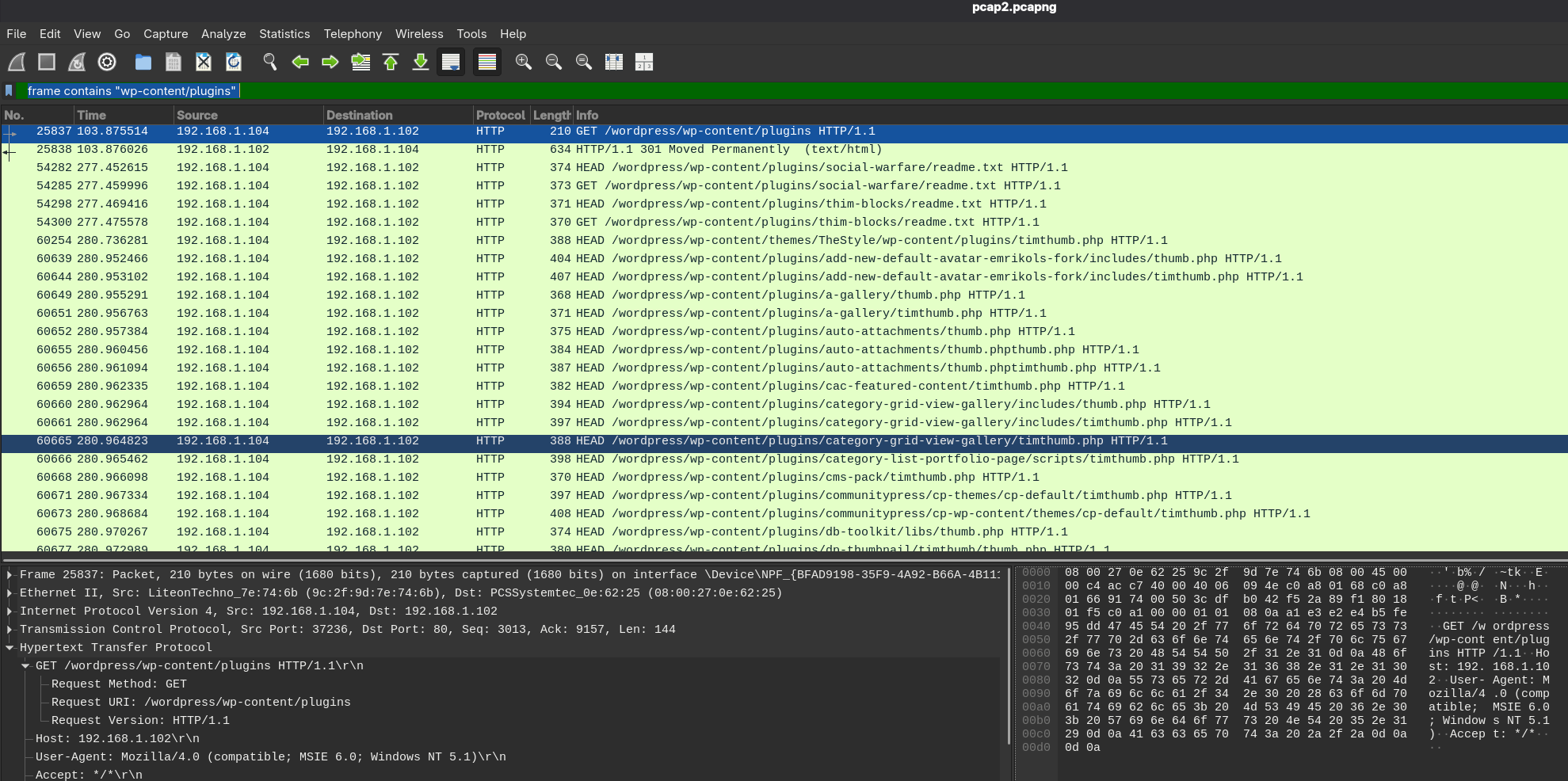Click the Reload capture file icon
Viewport: 1568px width, 781px height.
coord(234,62)
